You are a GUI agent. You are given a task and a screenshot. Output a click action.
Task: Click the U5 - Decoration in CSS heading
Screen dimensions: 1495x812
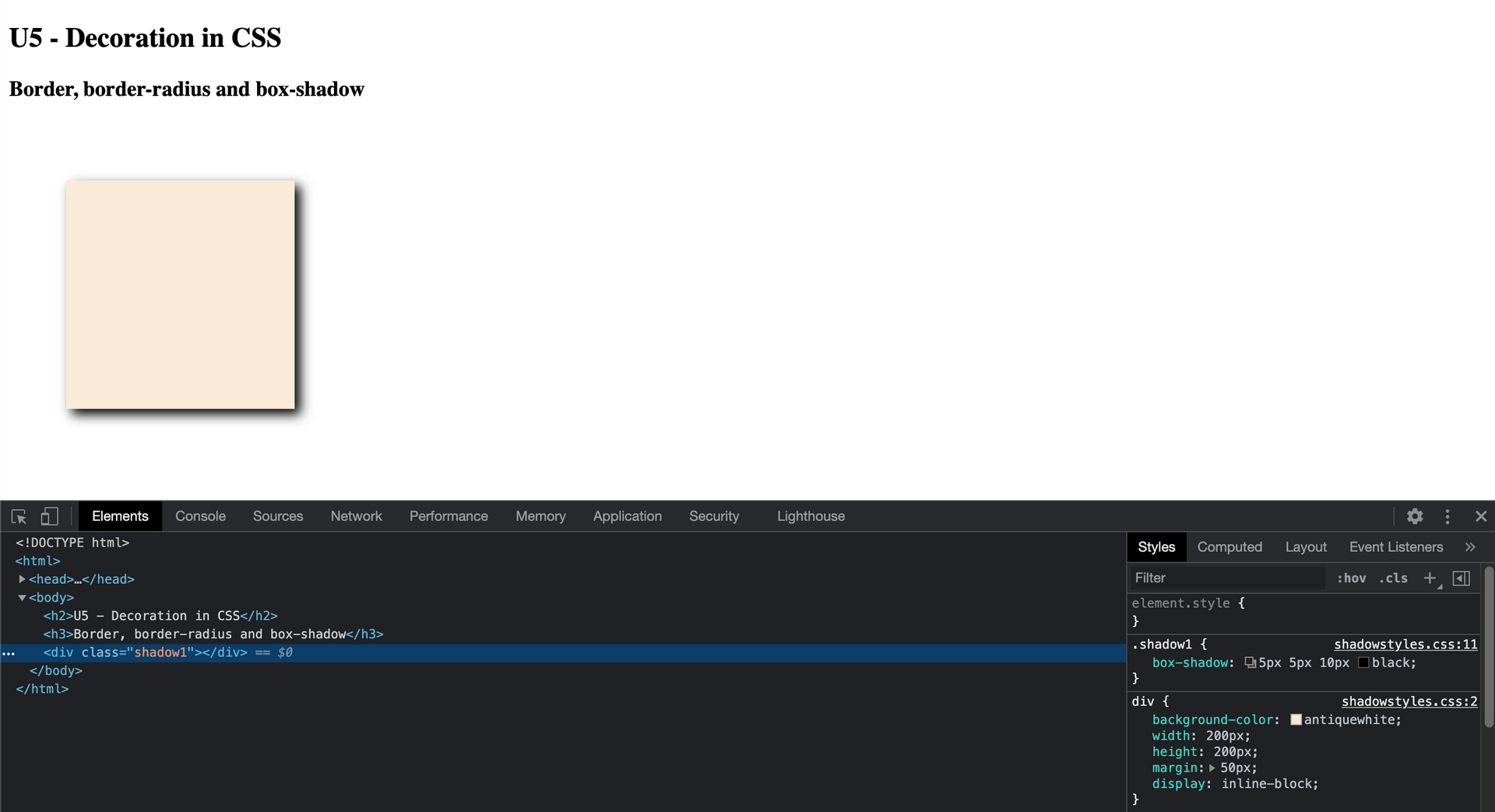(x=145, y=37)
